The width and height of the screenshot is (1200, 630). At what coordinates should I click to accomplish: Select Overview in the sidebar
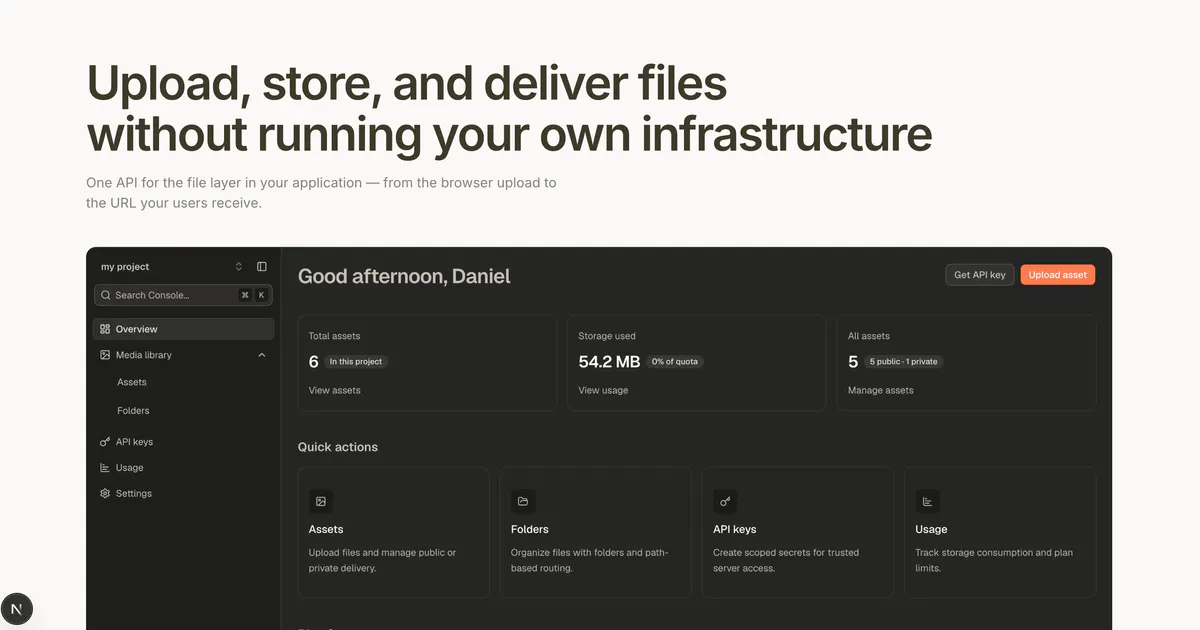183,329
